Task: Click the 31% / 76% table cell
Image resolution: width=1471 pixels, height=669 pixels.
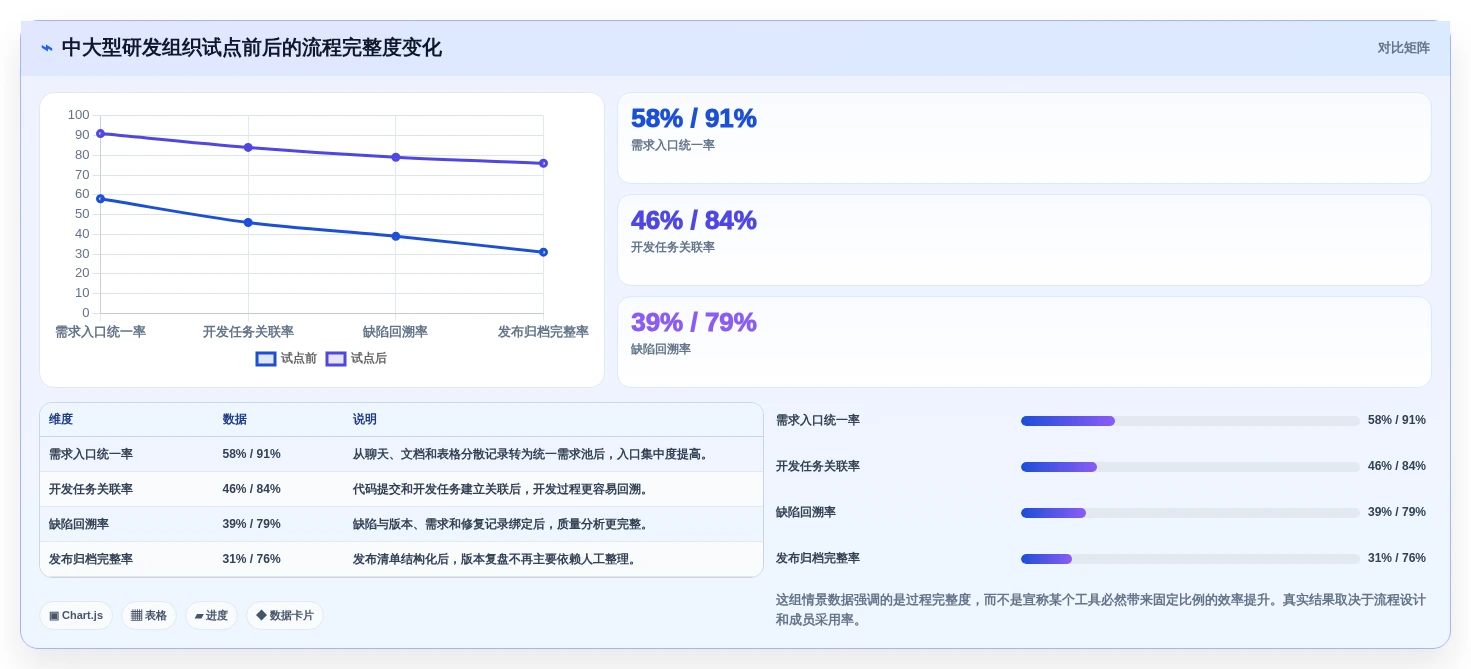Action: pyautogui.click(x=251, y=559)
